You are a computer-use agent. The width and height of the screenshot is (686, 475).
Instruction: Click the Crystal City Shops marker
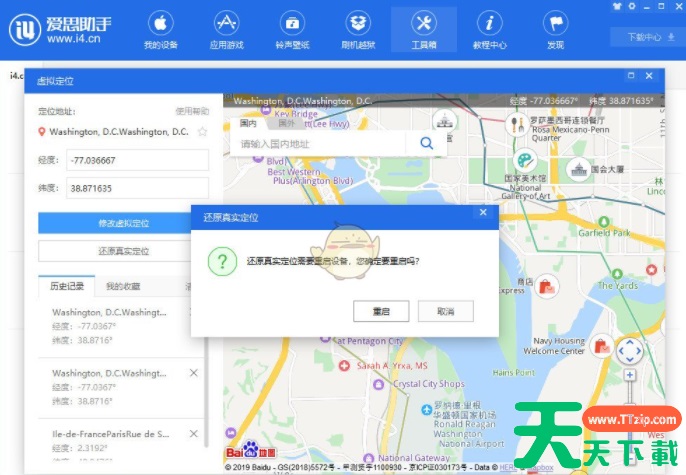[378, 384]
